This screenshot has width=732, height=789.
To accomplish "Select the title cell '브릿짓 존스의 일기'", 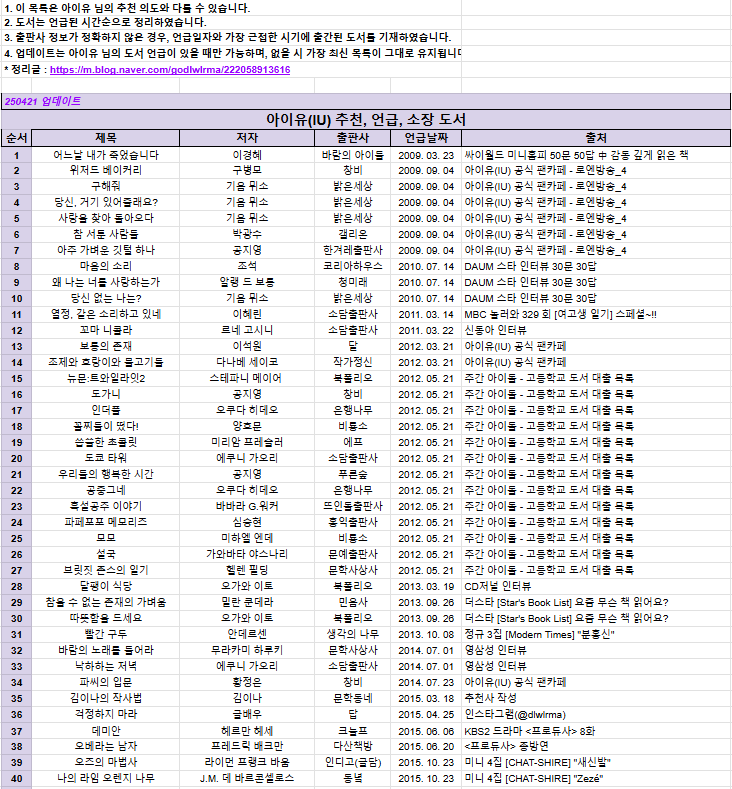I will tap(106, 571).
